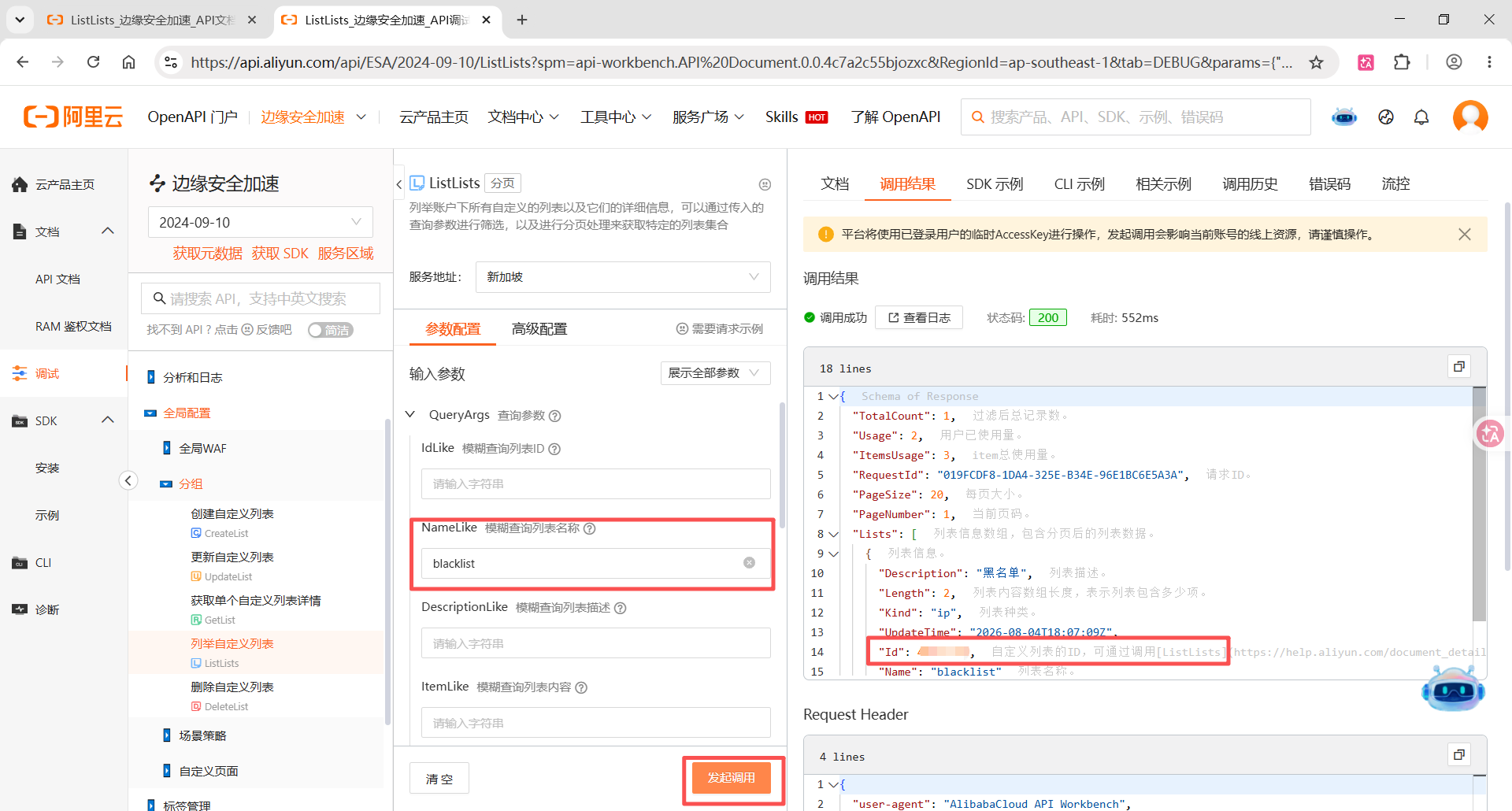
Task: Click the theme switch icon in header
Action: pyautogui.click(x=1386, y=117)
